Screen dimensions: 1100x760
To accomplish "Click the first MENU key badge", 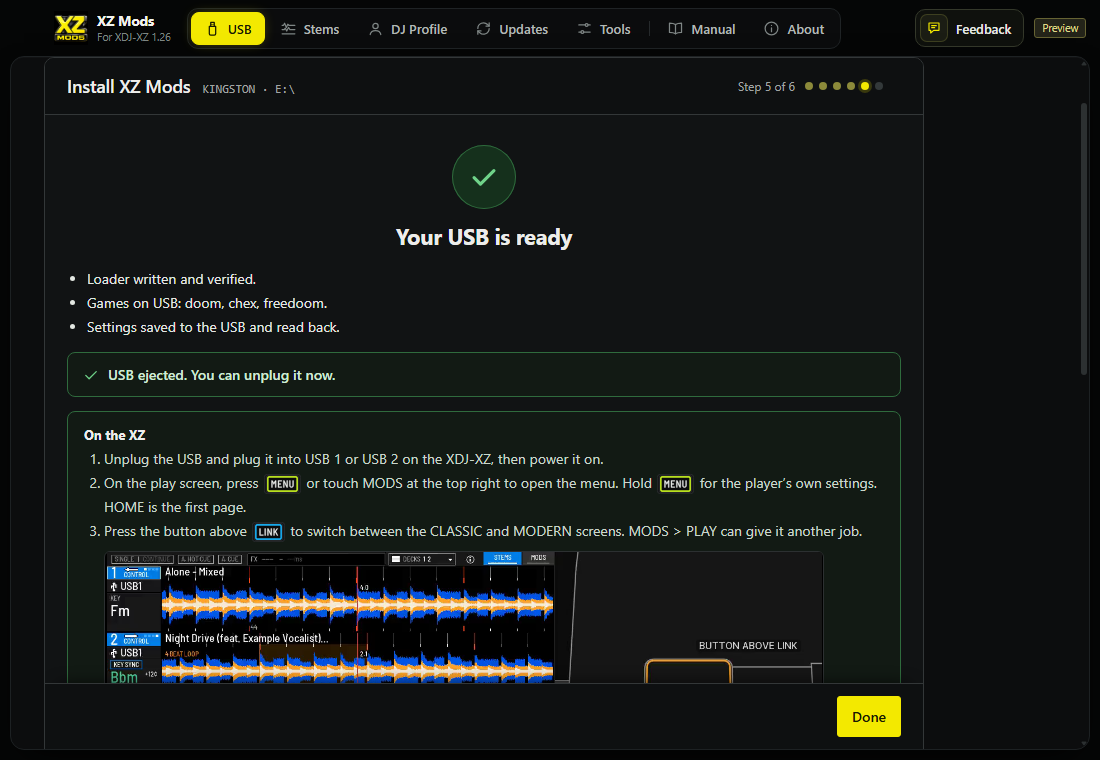I will (x=283, y=484).
